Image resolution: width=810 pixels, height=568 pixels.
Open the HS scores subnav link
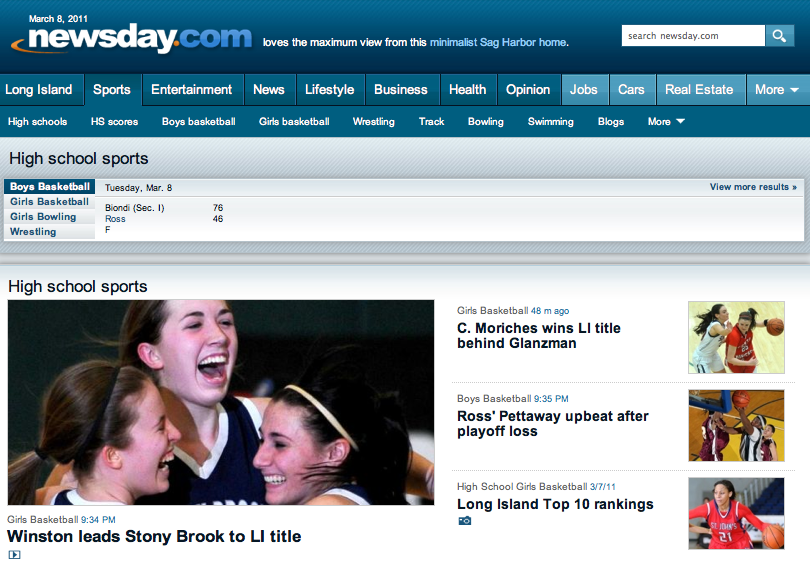click(114, 122)
